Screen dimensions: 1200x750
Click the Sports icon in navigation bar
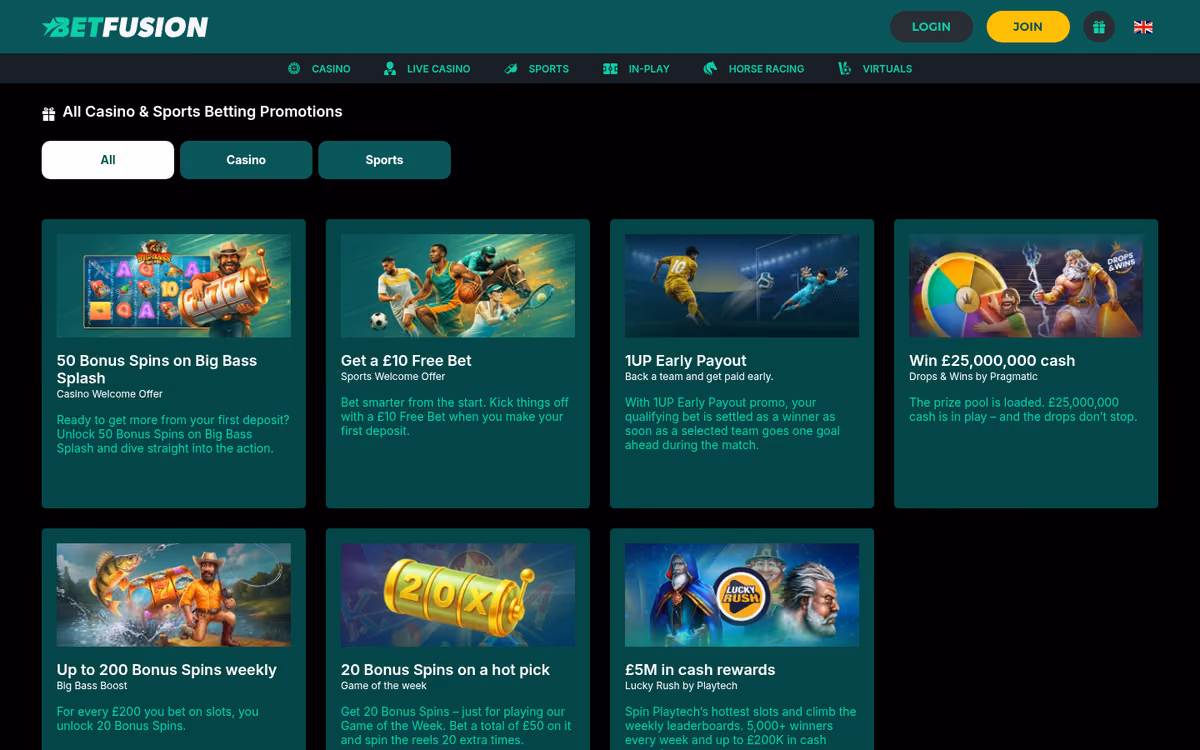[511, 69]
